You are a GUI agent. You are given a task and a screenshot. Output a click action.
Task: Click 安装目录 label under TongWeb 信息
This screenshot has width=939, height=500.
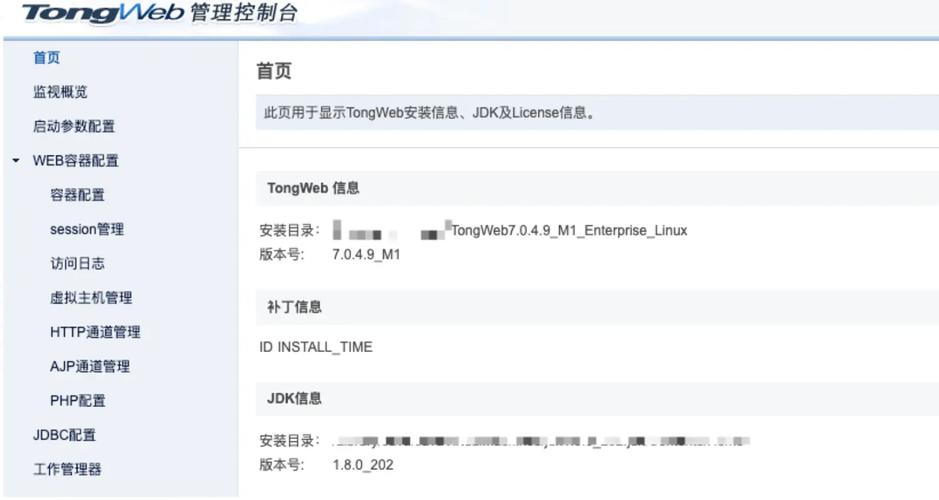[289, 231]
